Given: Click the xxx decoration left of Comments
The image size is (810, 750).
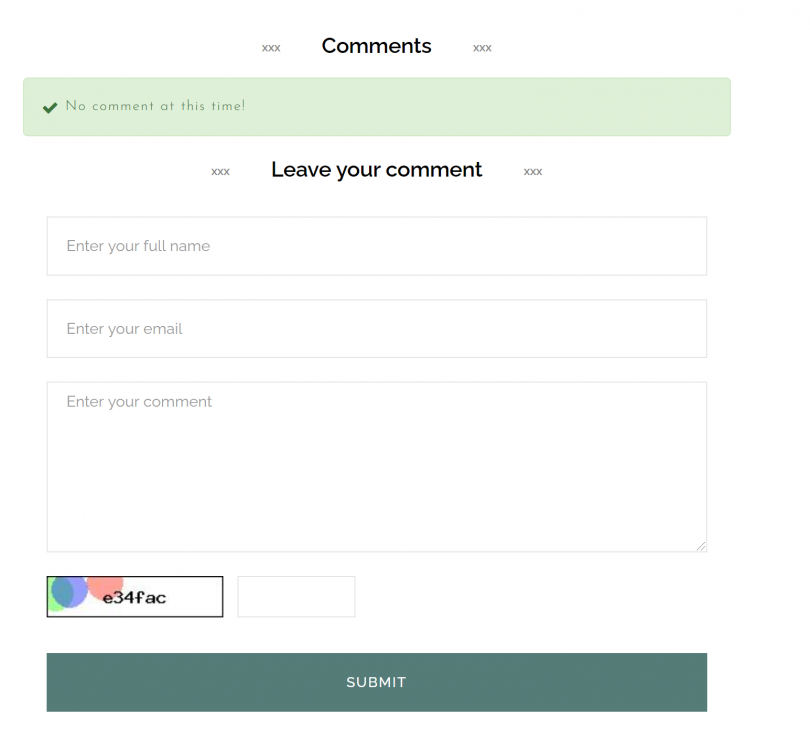Looking at the screenshot, I should (270, 47).
